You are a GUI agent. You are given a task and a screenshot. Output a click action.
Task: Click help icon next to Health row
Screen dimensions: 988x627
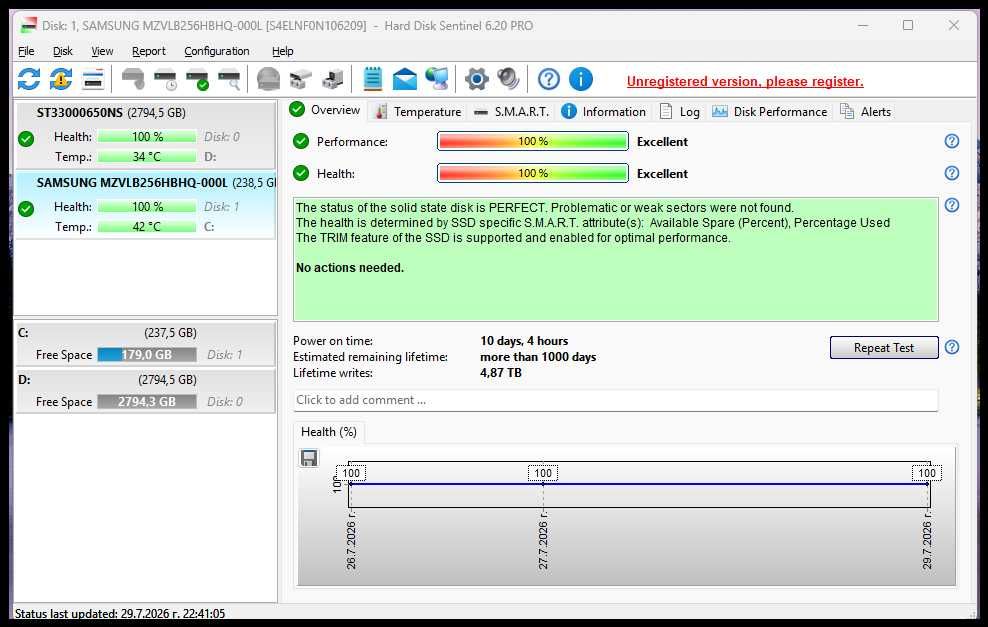click(952, 173)
